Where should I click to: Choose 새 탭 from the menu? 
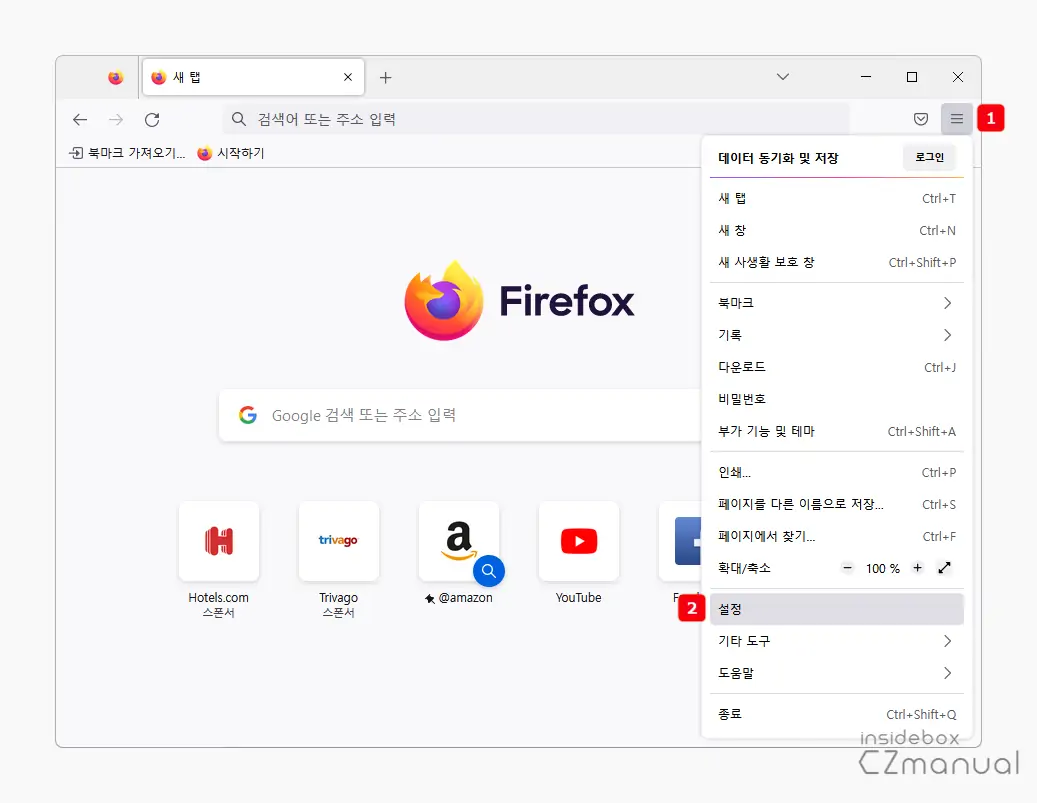click(x=837, y=198)
